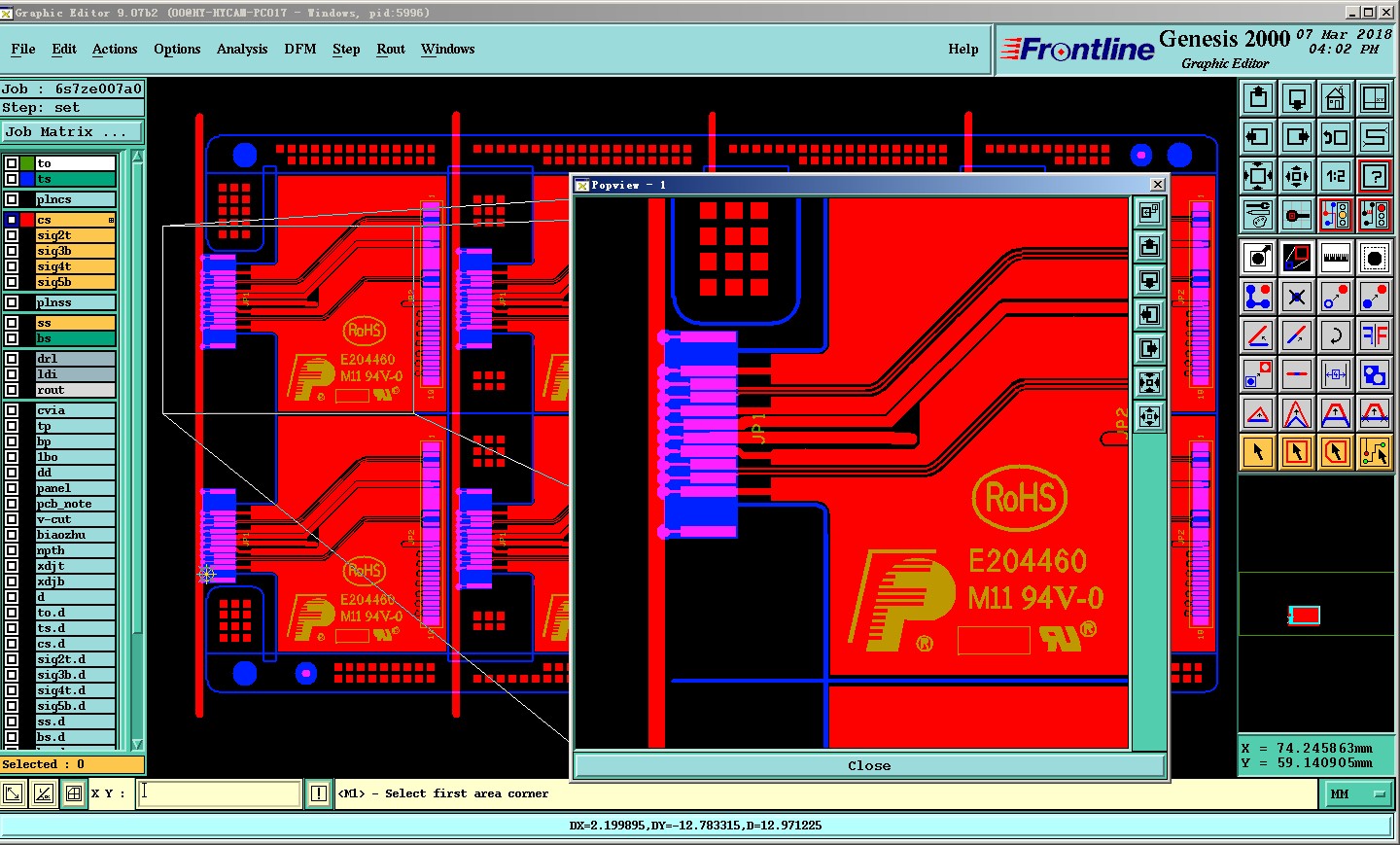This screenshot has height=845, width=1400.
Task: Click the rotate feature curved arrow icon
Action: pyautogui.click(x=1336, y=335)
